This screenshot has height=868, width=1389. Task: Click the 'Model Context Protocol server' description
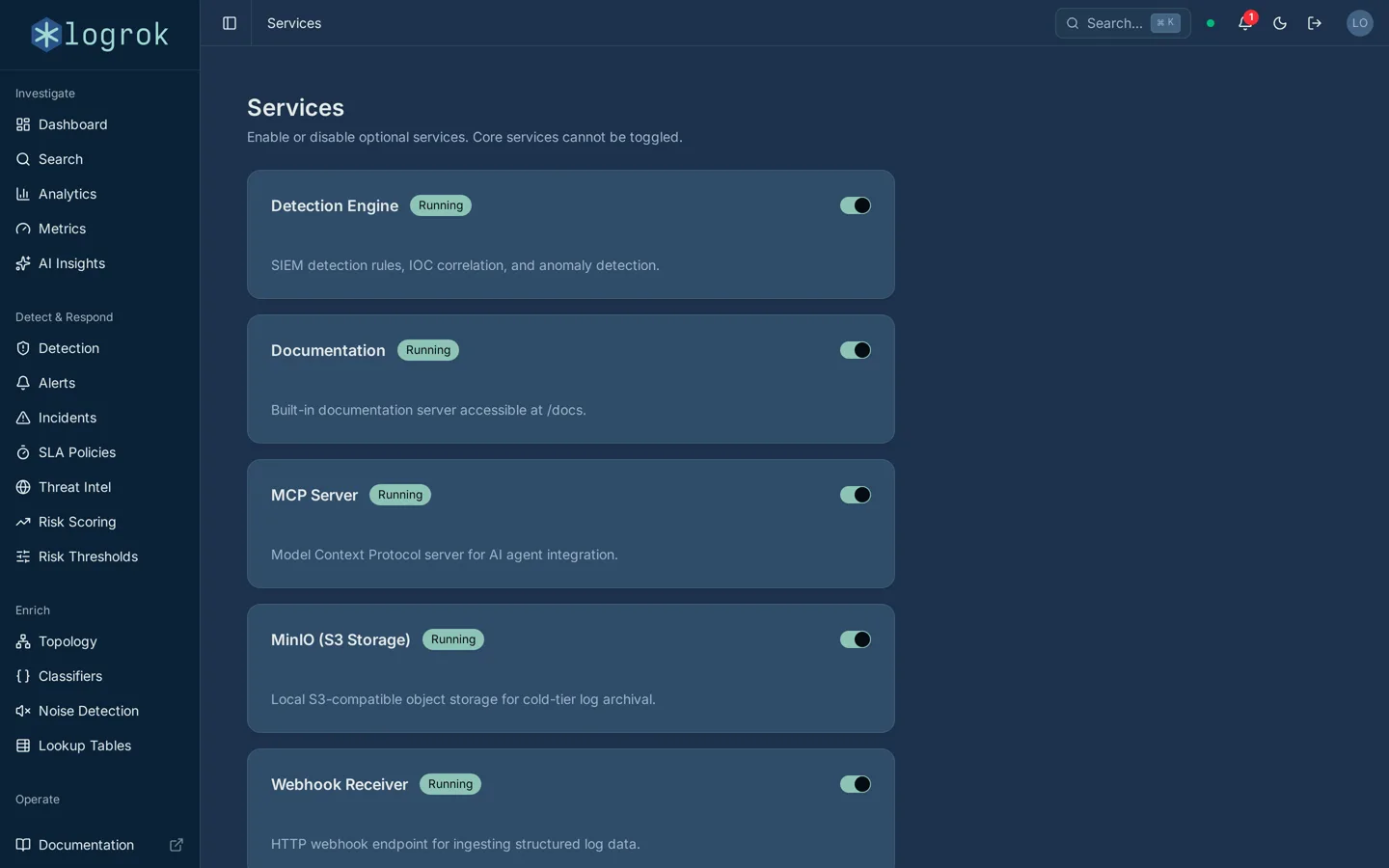point(445,555)
